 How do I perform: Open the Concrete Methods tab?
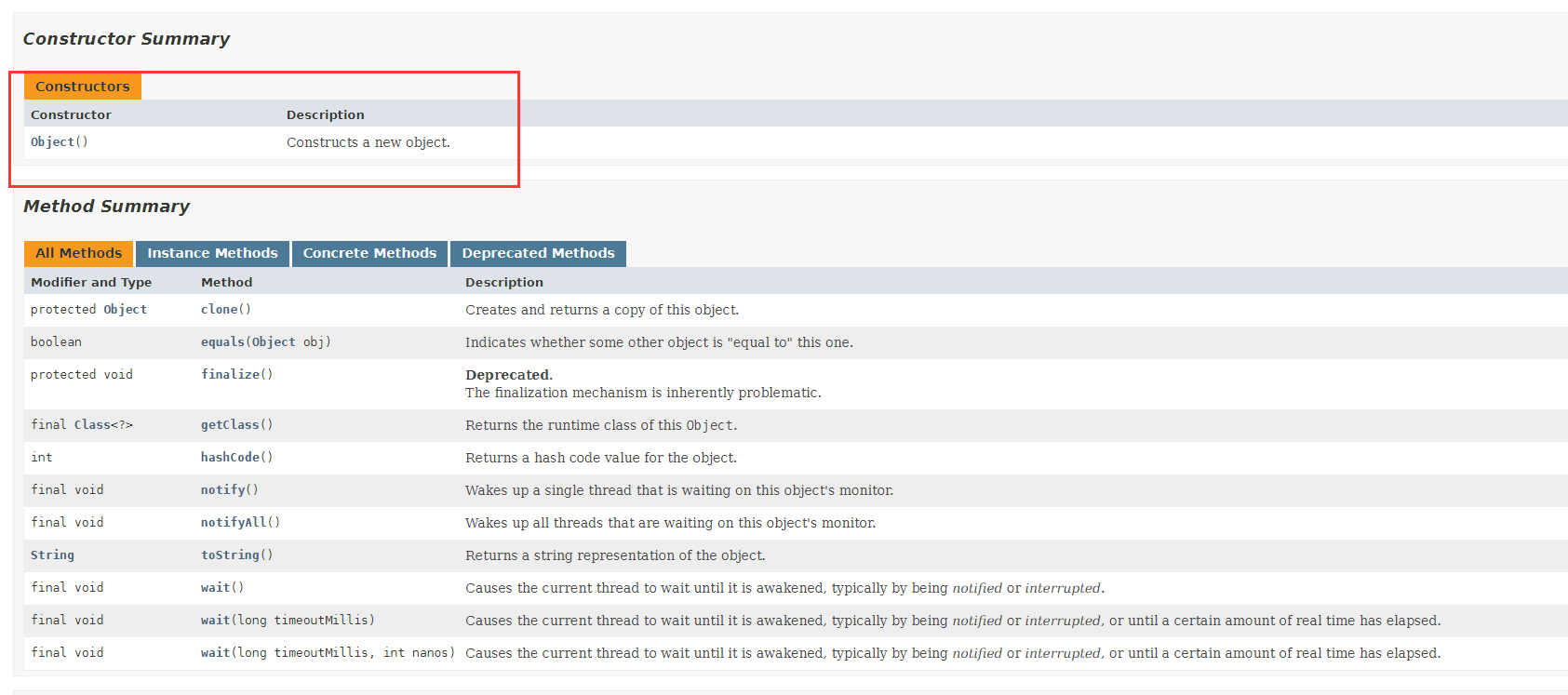tap(369, 253)
